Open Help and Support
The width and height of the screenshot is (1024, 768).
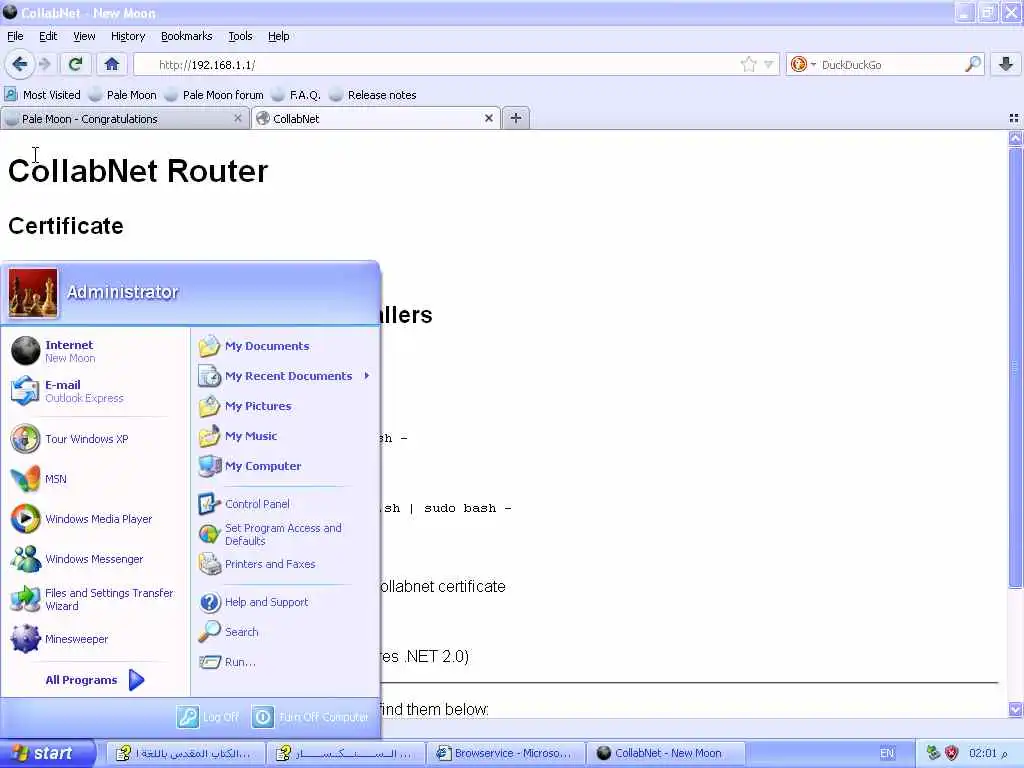click(x=285, y=601)
